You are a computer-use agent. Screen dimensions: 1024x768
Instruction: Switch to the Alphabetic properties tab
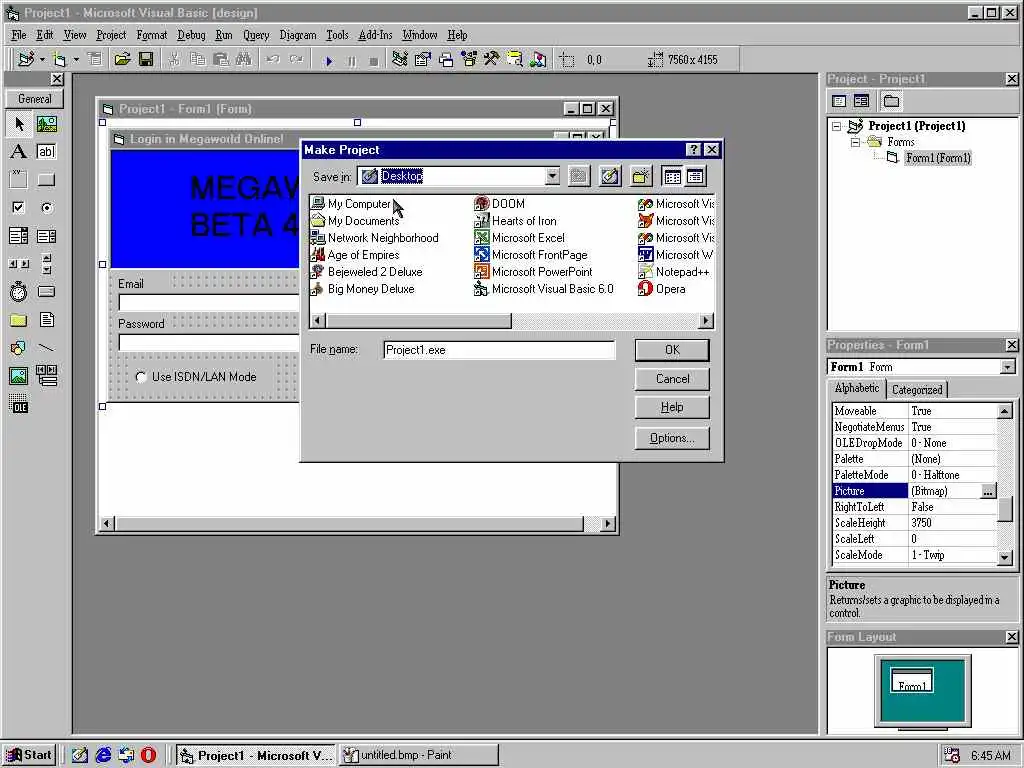click(857, 388)
